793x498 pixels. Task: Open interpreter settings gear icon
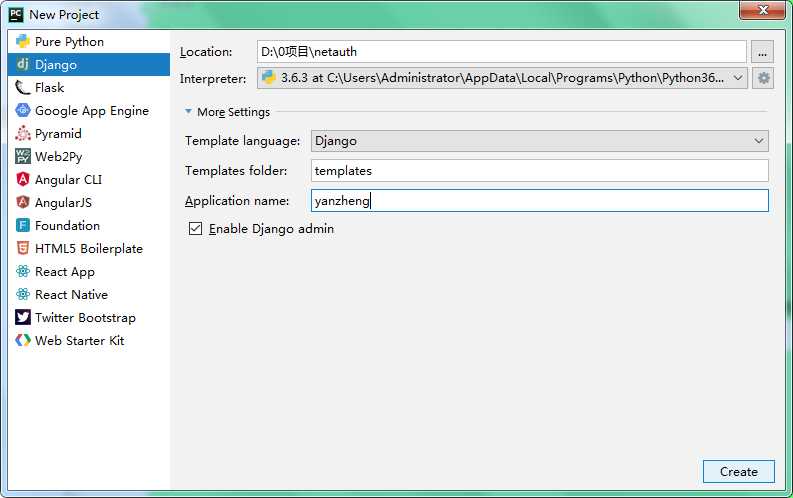(x=763, y=78)
